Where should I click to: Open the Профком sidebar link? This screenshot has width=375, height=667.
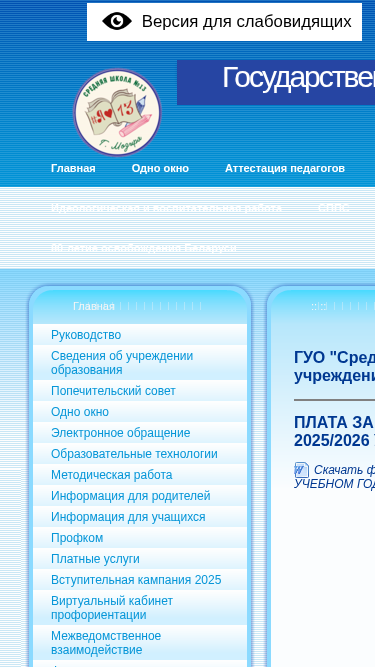[x=77, y=538]
